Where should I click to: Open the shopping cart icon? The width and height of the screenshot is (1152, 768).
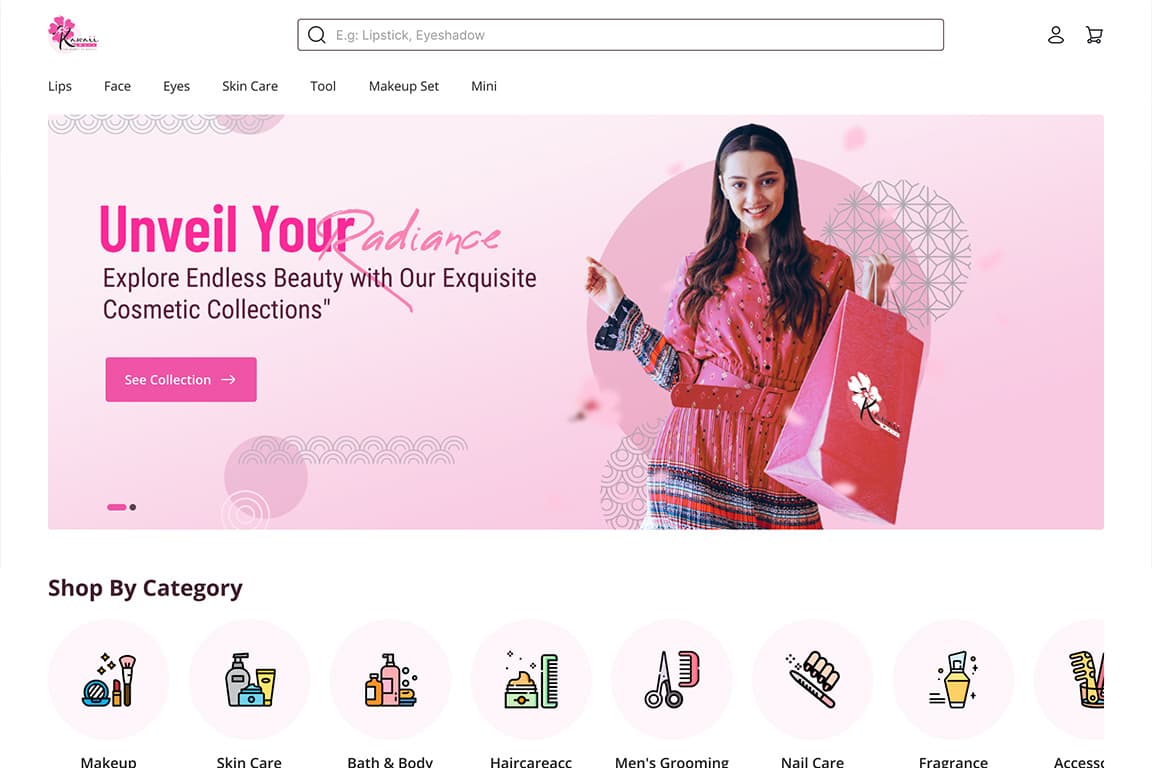coord(1094,35)
